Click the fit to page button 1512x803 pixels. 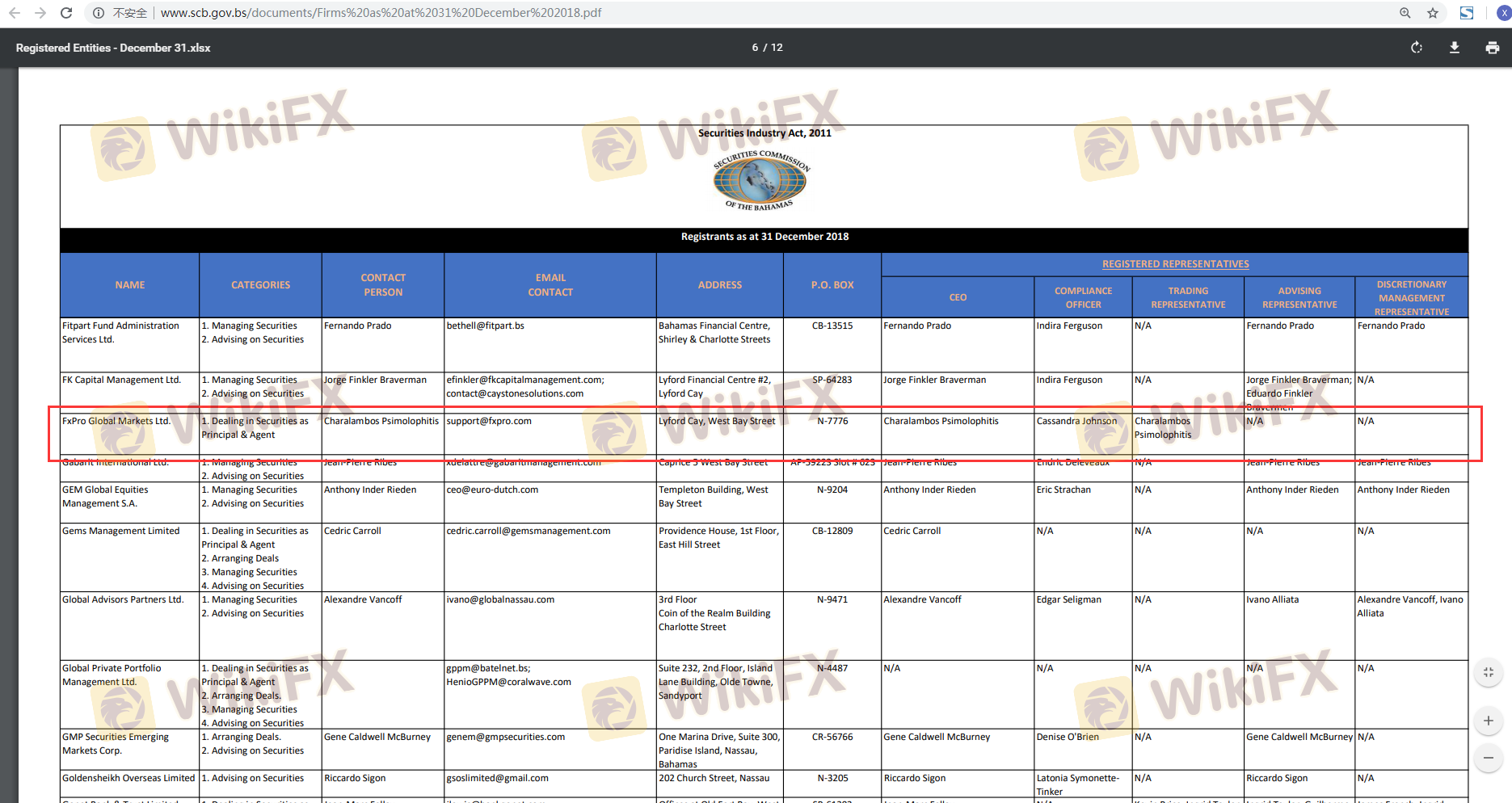(x=1488, y=672)
